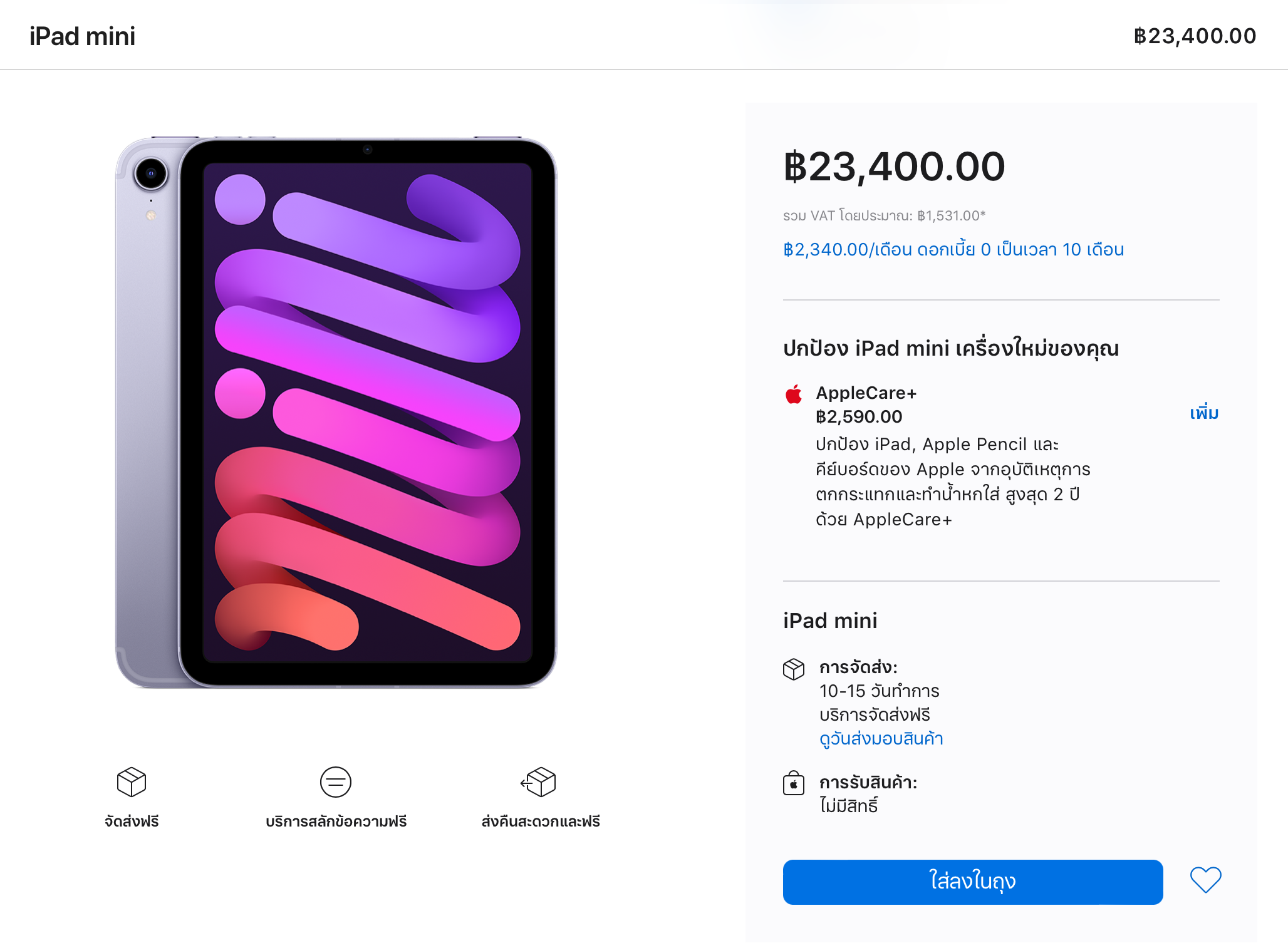Click เพิ่ม to add AppleCare+
This screenshot has width=1288, height=943.
pos(1204,413)
